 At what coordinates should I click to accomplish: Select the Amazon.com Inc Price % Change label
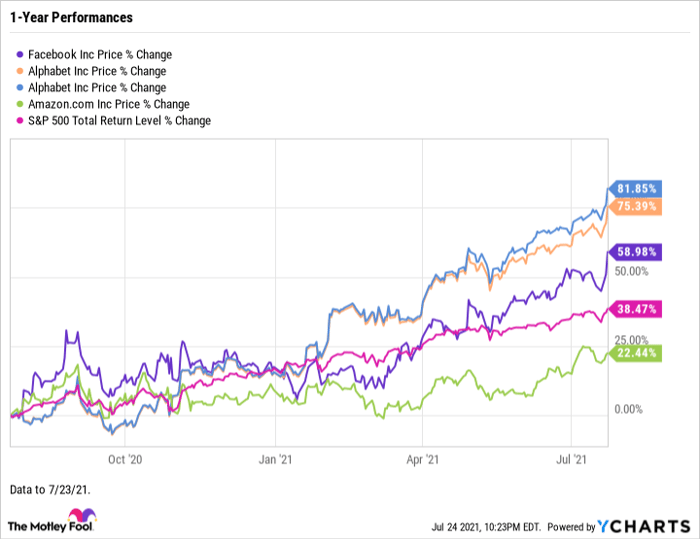(x=110, y=104)
